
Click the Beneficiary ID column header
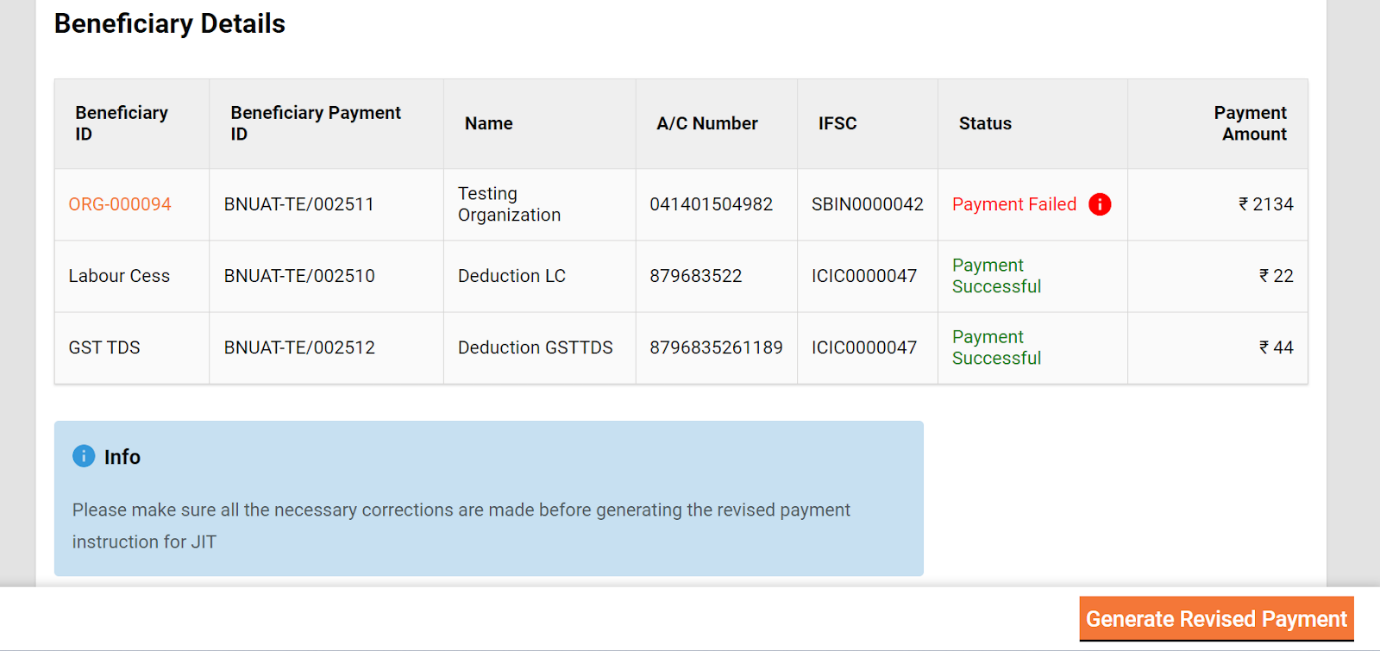121,123
